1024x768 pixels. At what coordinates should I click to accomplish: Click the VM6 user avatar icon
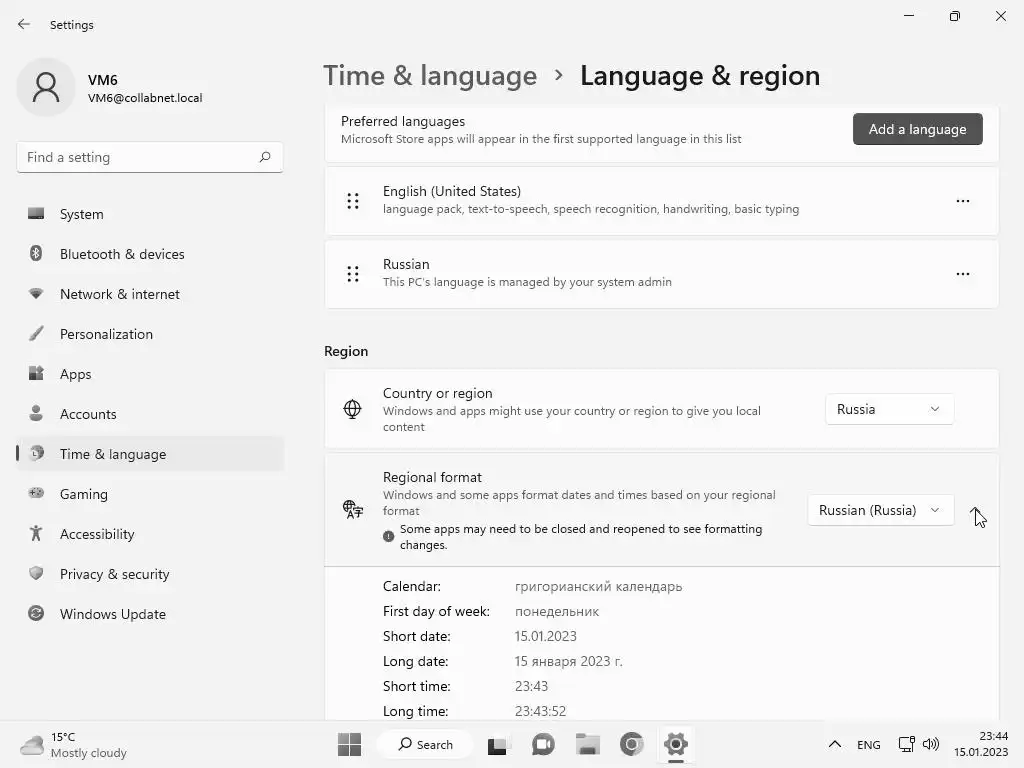click(46, 87)
